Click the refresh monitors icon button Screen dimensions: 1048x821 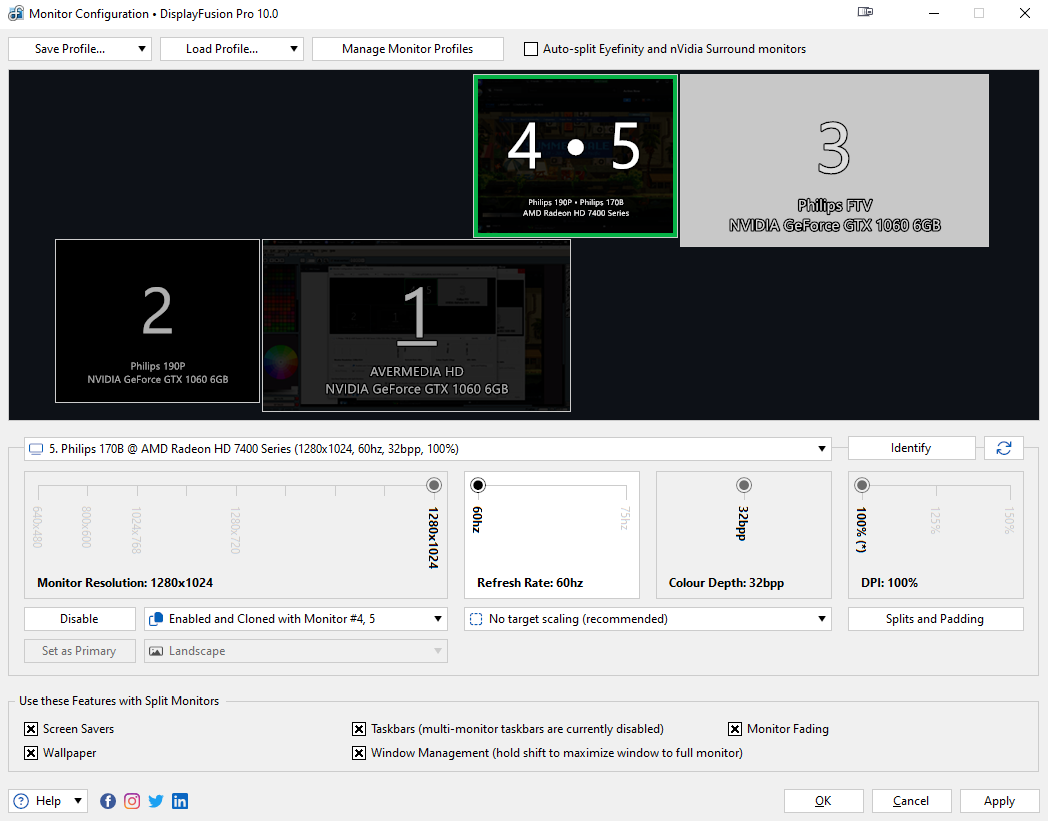tap(1004, 448)
